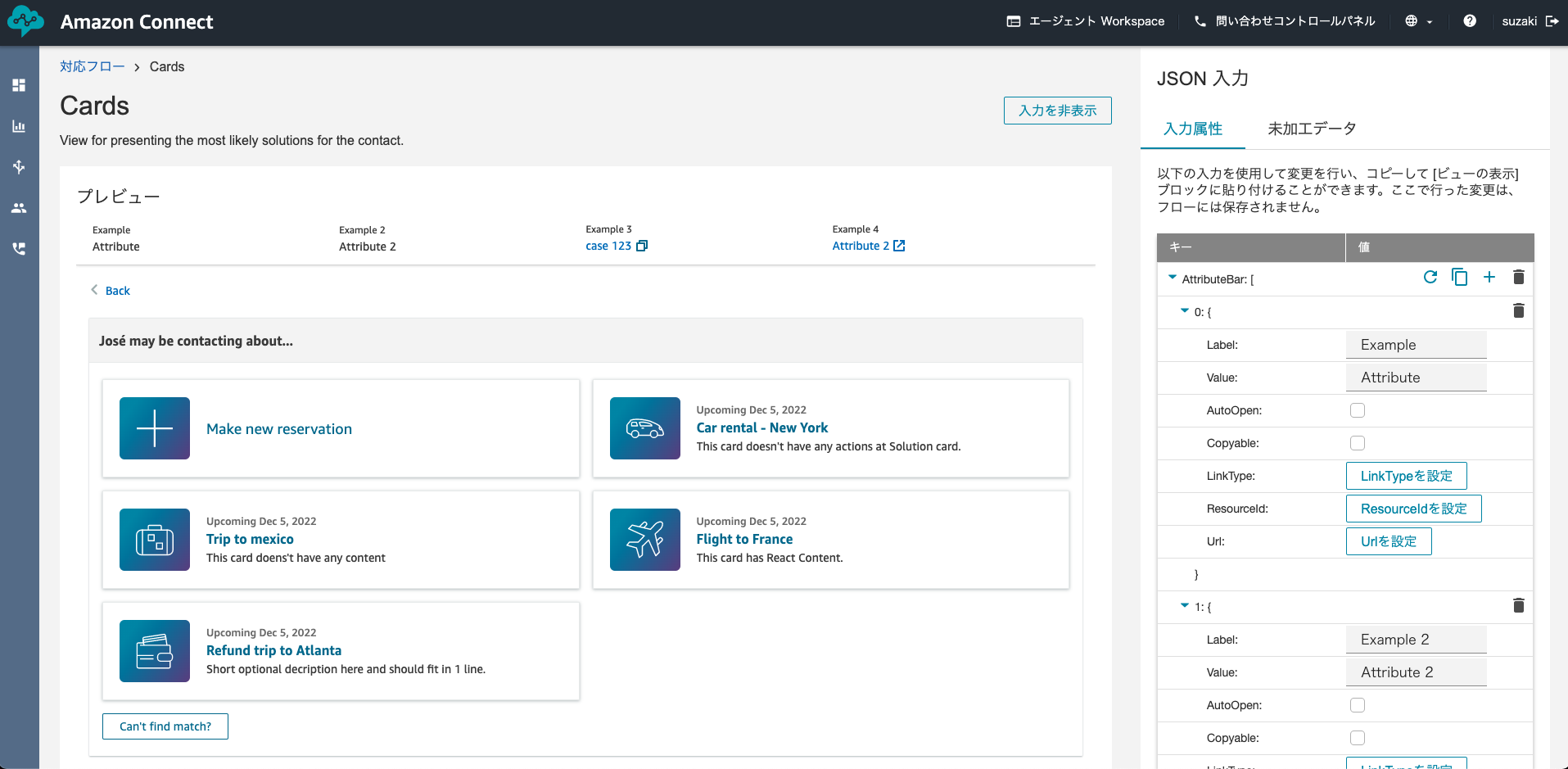The image size is (1568, 769).
Task: Click the LinkTypeを設定 button
Action: (x=1406, y=476)
